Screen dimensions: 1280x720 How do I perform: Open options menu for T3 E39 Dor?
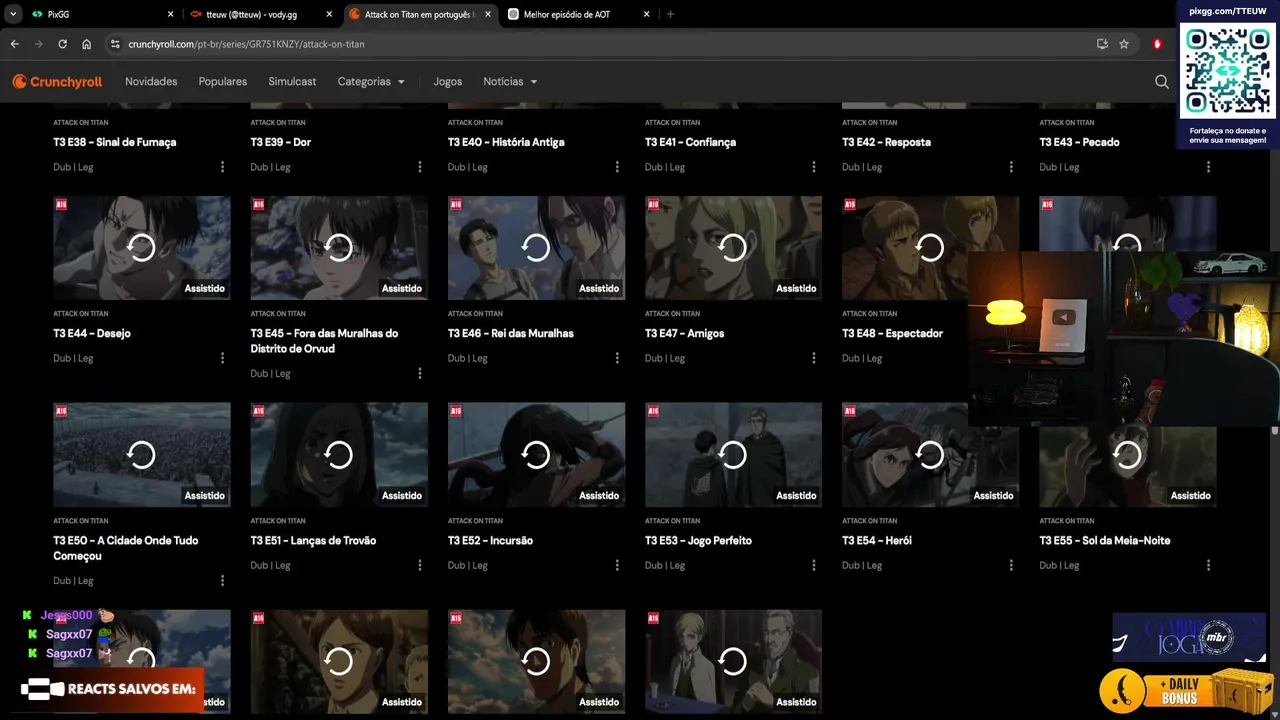[419, 167]
